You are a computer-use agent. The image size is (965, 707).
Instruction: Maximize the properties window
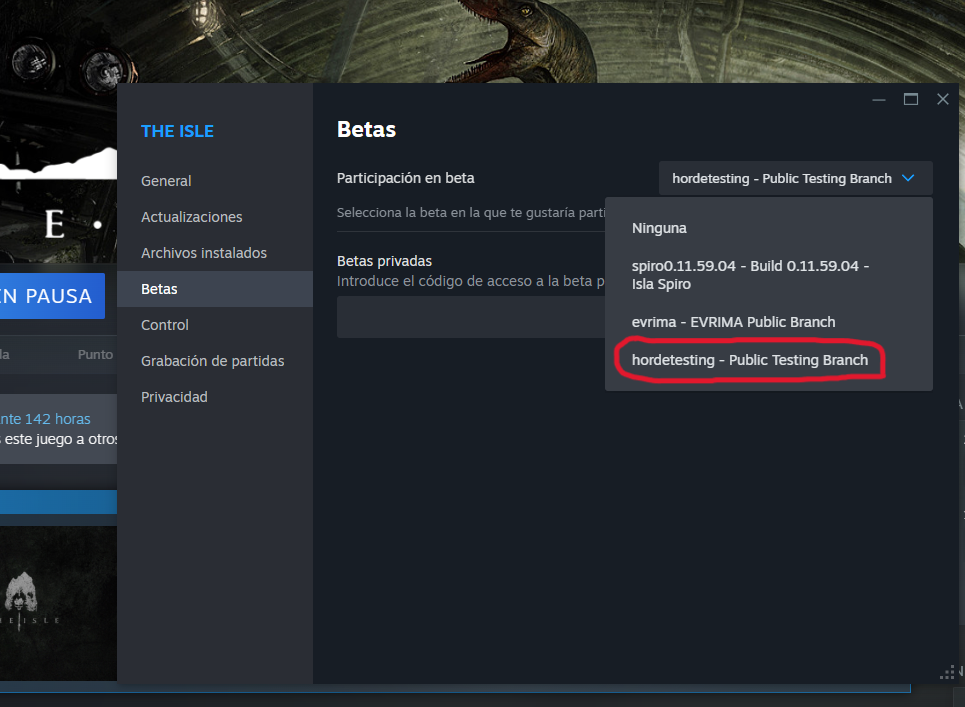911,100
